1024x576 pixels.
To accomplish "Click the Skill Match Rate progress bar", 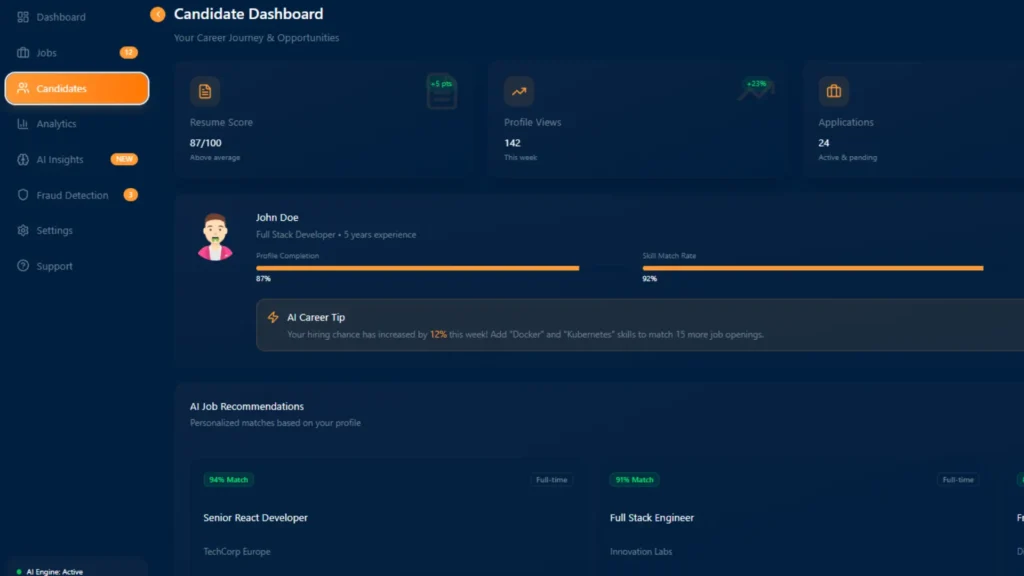I will pyautogui.click(x=812, y=268).
